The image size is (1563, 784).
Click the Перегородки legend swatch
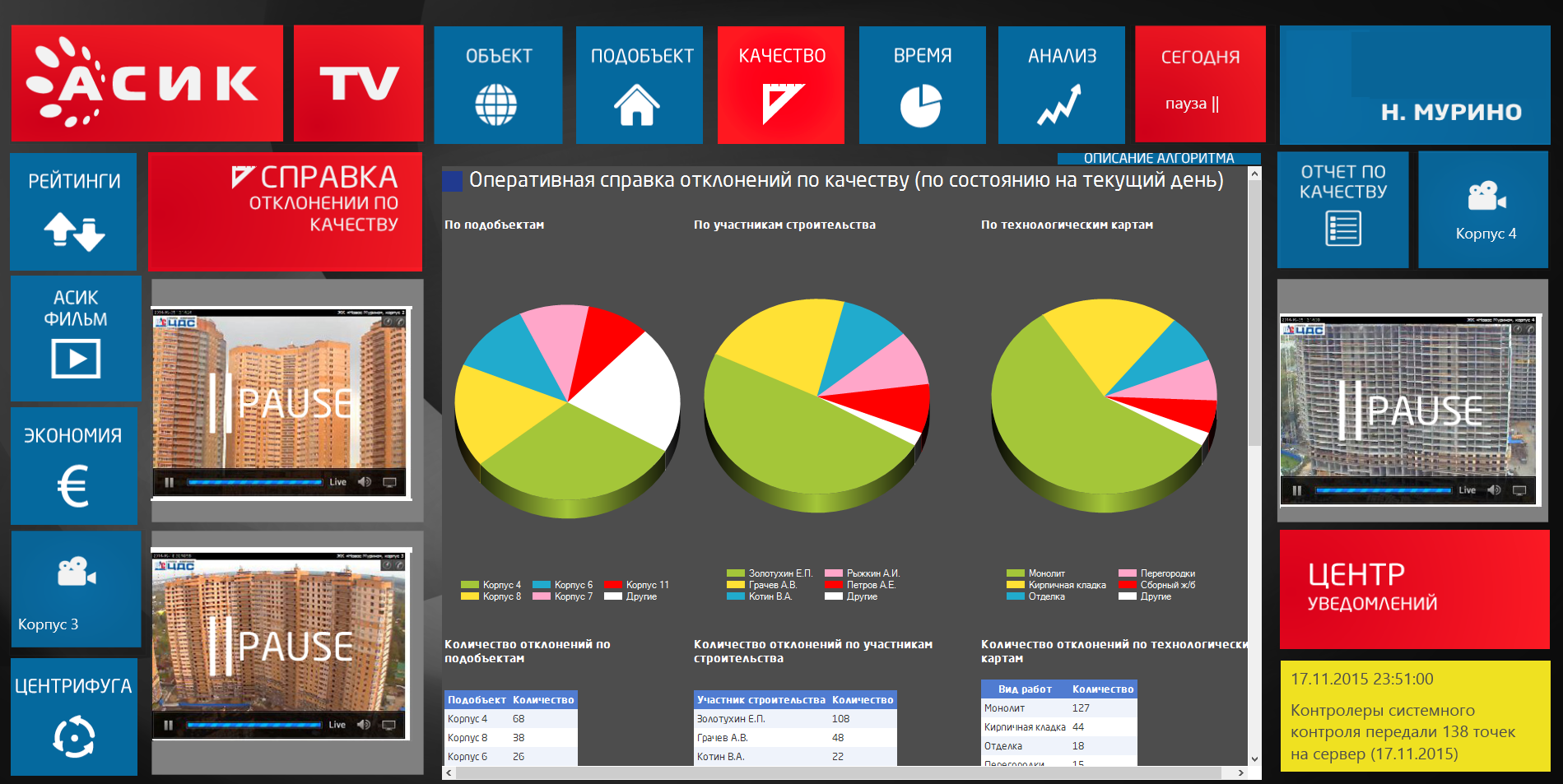1127,573
